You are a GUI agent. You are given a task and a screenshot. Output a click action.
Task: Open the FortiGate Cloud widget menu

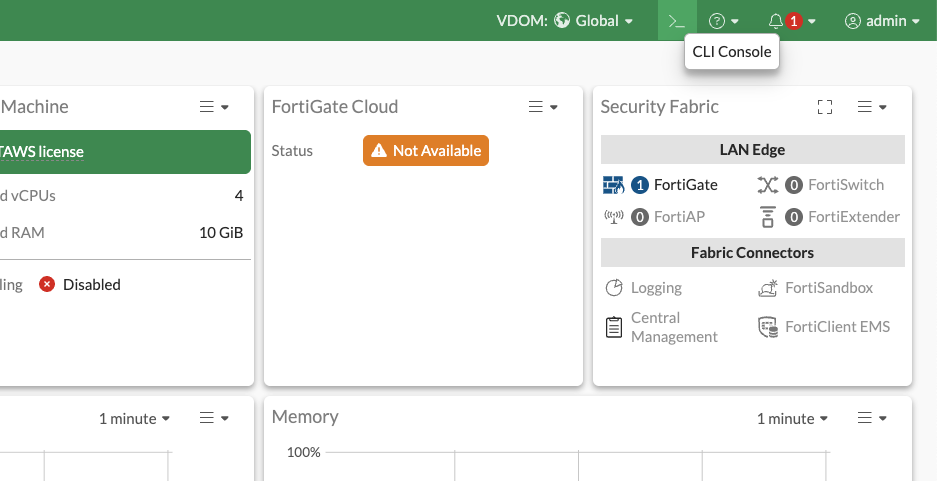tap(543, 107)
